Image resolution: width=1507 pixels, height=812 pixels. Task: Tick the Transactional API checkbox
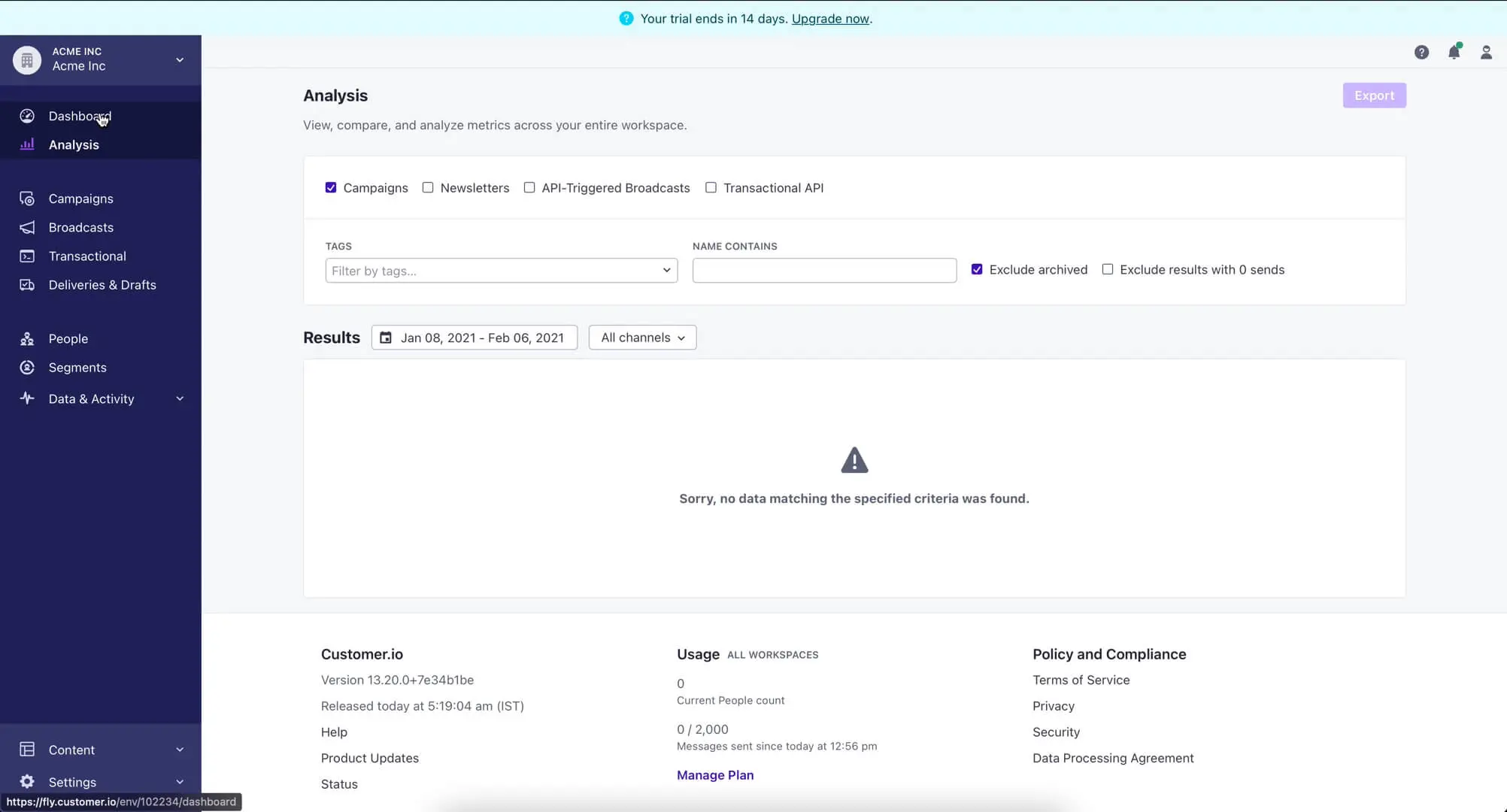(711, 187)
